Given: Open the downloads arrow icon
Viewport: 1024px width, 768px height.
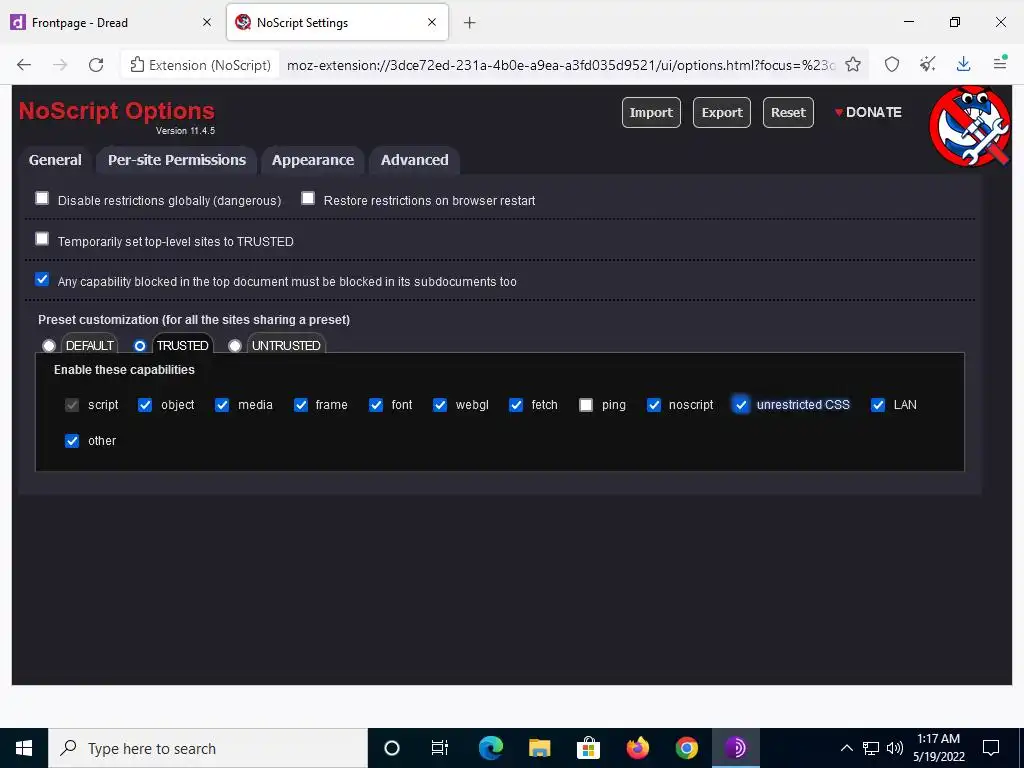Looking at the screenshot, I should pyautogui.click(x=963, y=65).
